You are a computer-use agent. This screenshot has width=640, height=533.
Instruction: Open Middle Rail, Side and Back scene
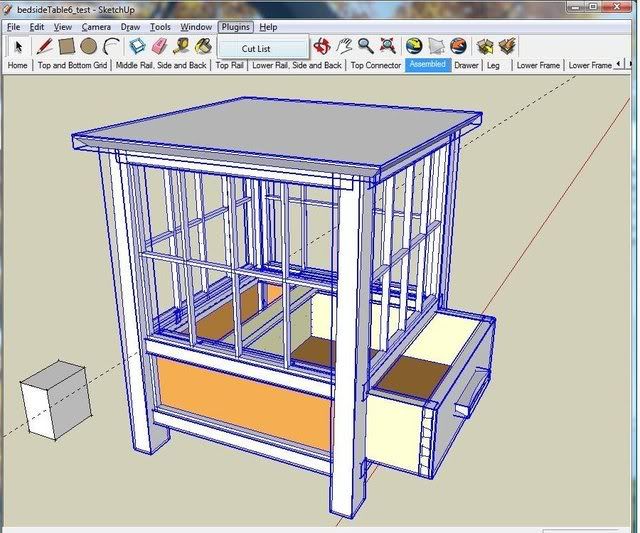[161, 65]
